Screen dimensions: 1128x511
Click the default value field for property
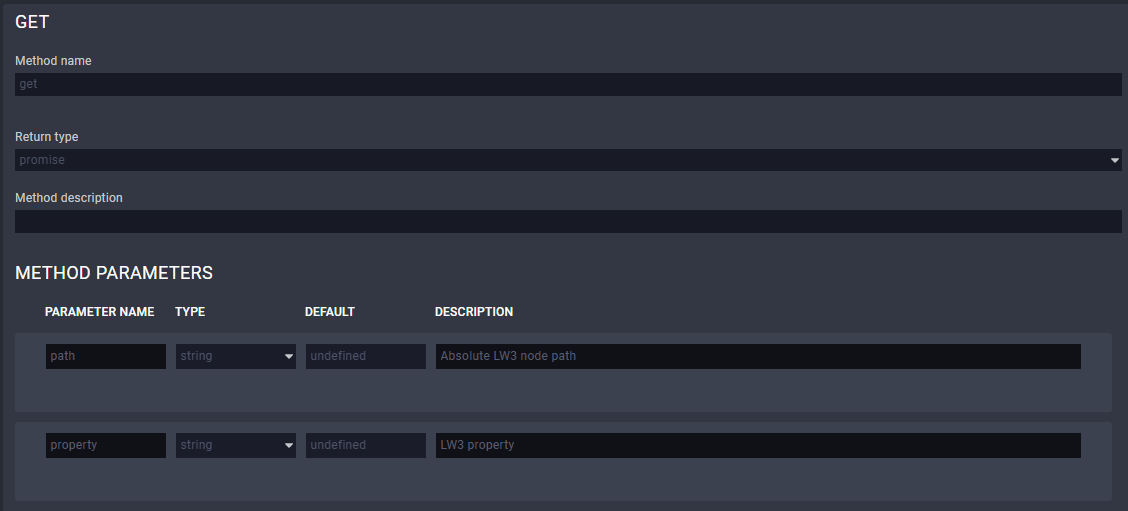[x=366, y=445]
